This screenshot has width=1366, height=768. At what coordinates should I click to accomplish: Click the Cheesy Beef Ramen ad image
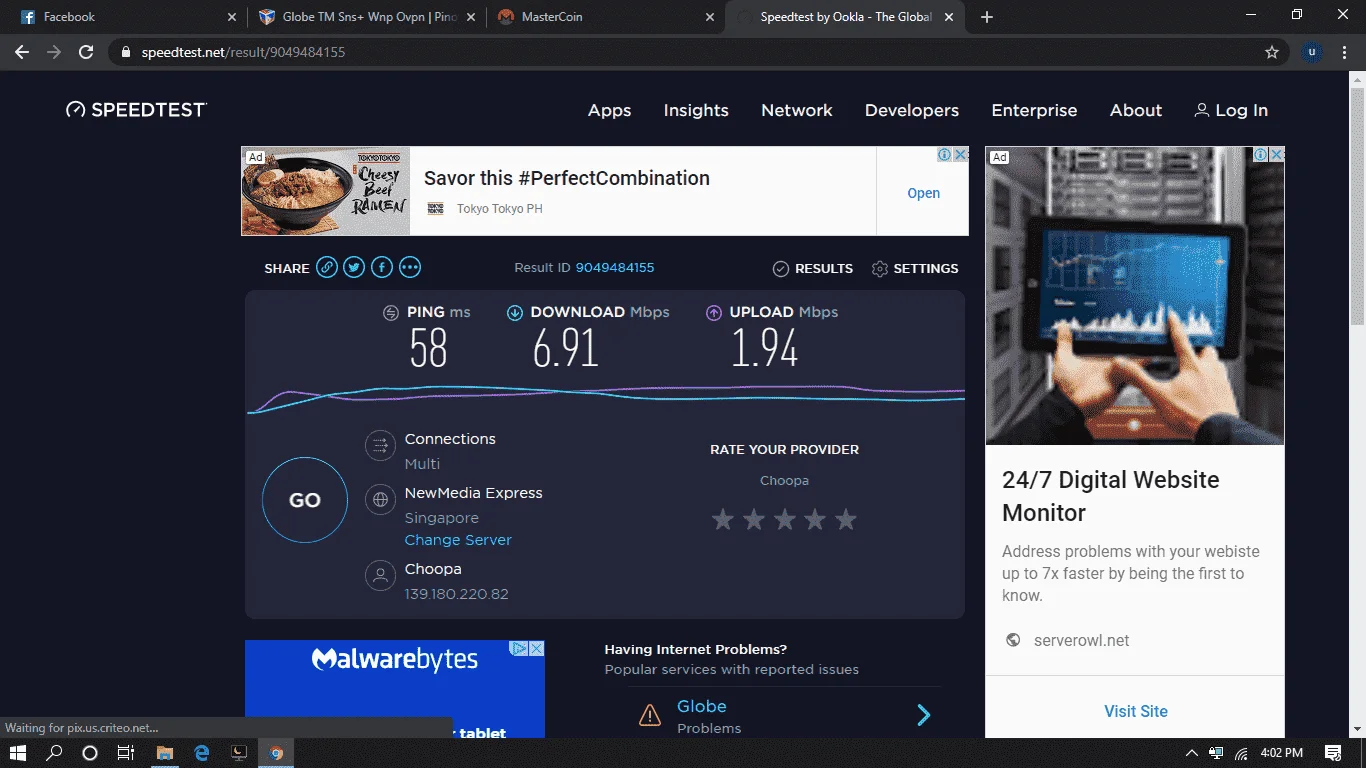coord(326,192)
